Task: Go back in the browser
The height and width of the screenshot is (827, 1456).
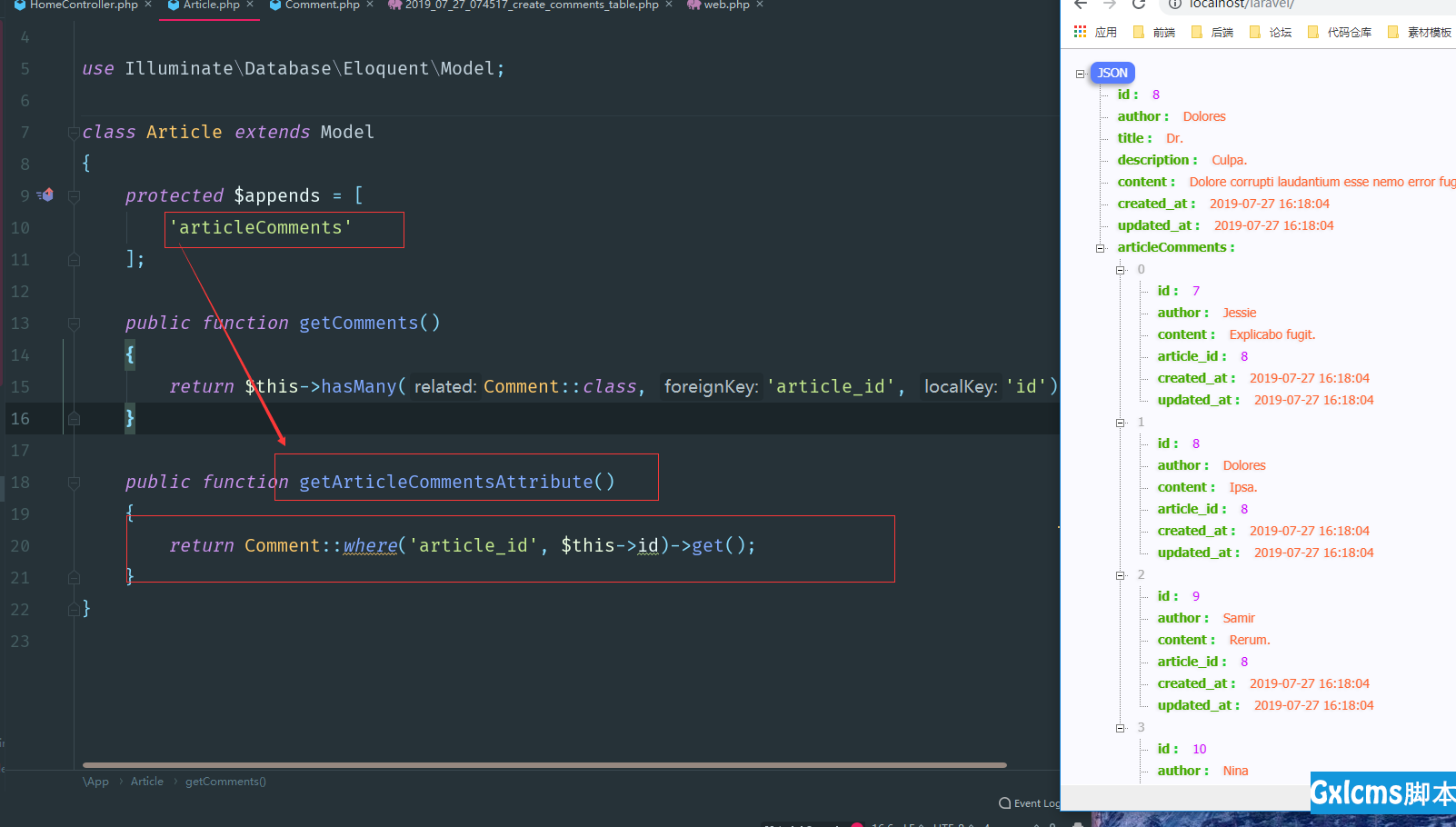Action: [x=1081, y=5]
